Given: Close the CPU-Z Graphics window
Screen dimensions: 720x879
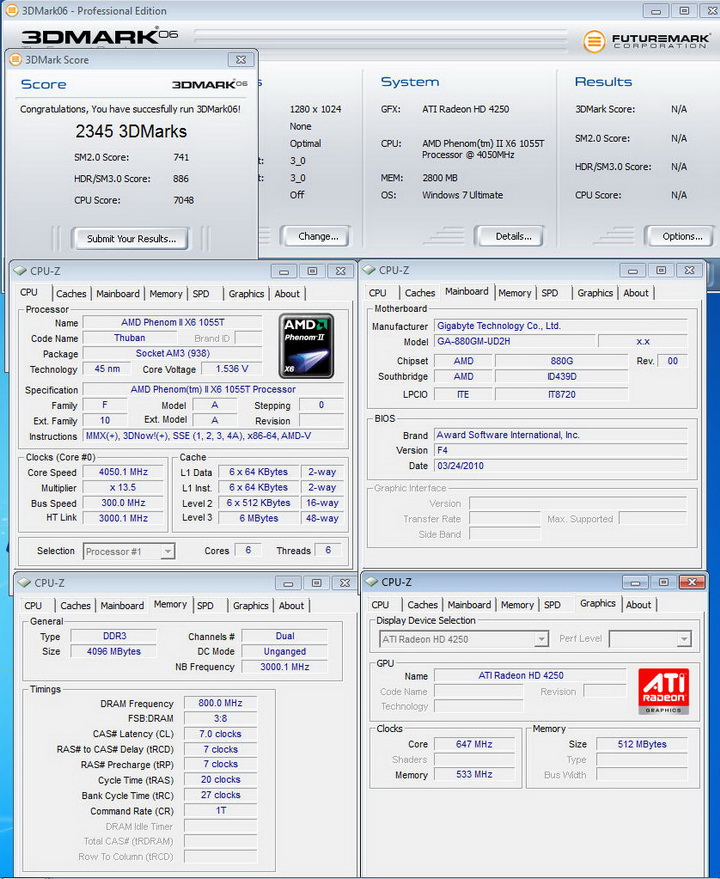Looking at the screenshot, I should click(691, 582).
